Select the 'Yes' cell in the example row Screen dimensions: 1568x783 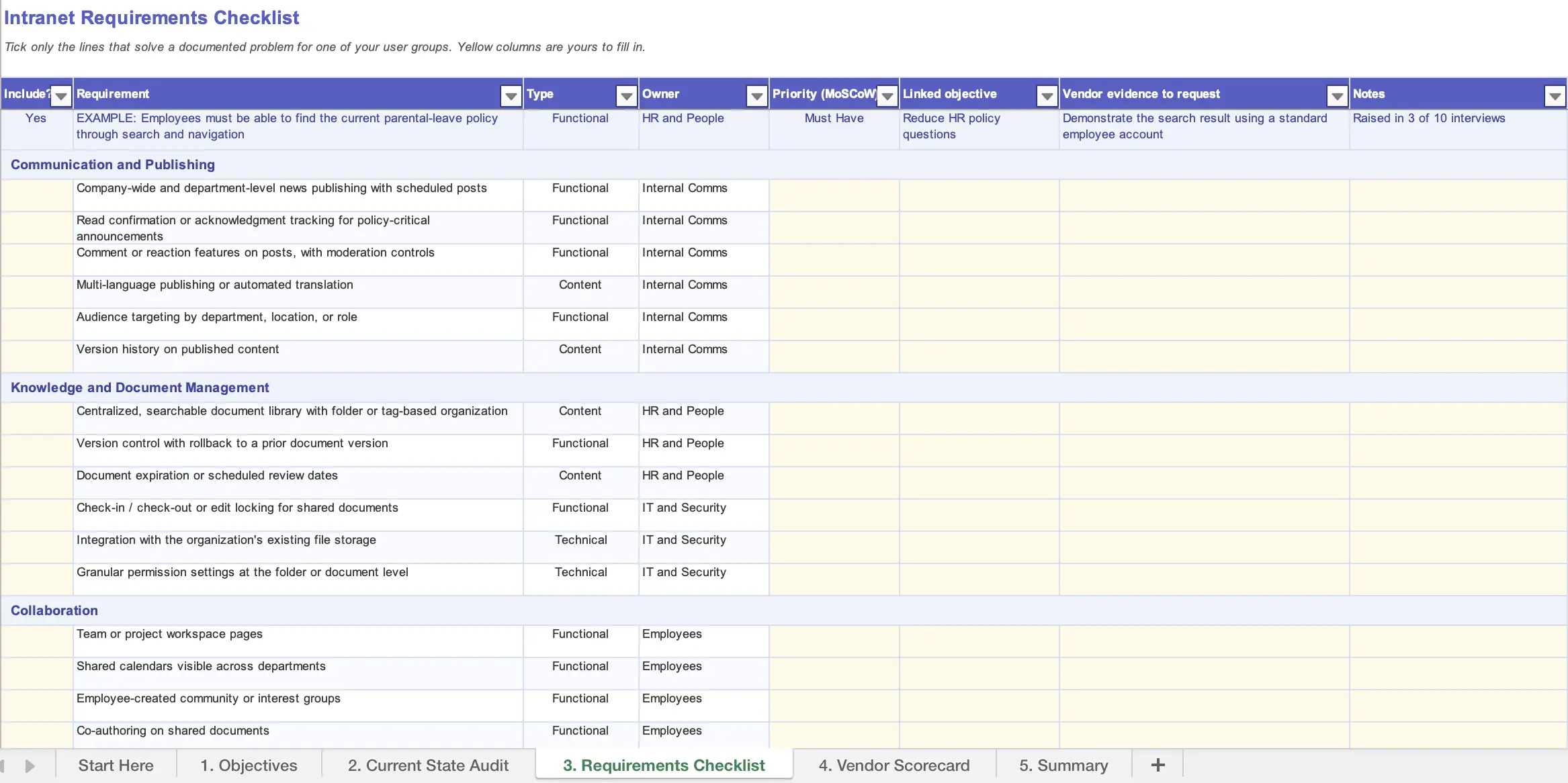(37, 130)
